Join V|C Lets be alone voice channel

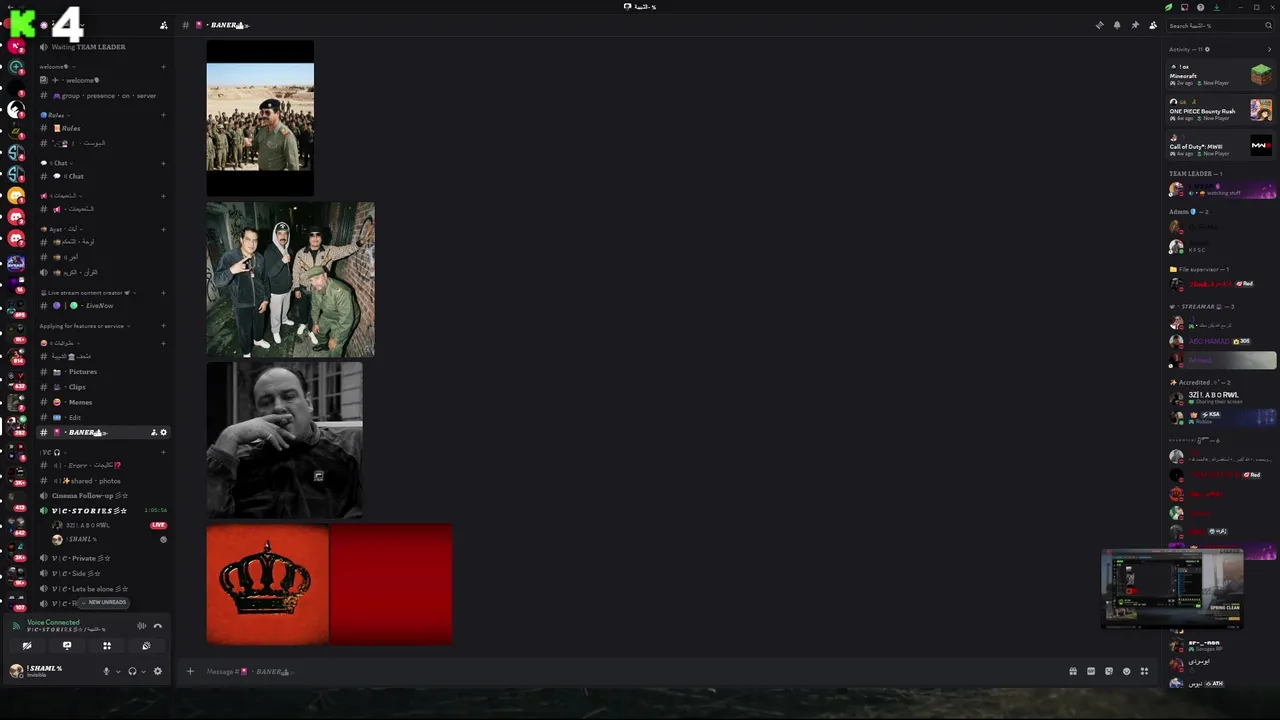(x=103, y=589)
